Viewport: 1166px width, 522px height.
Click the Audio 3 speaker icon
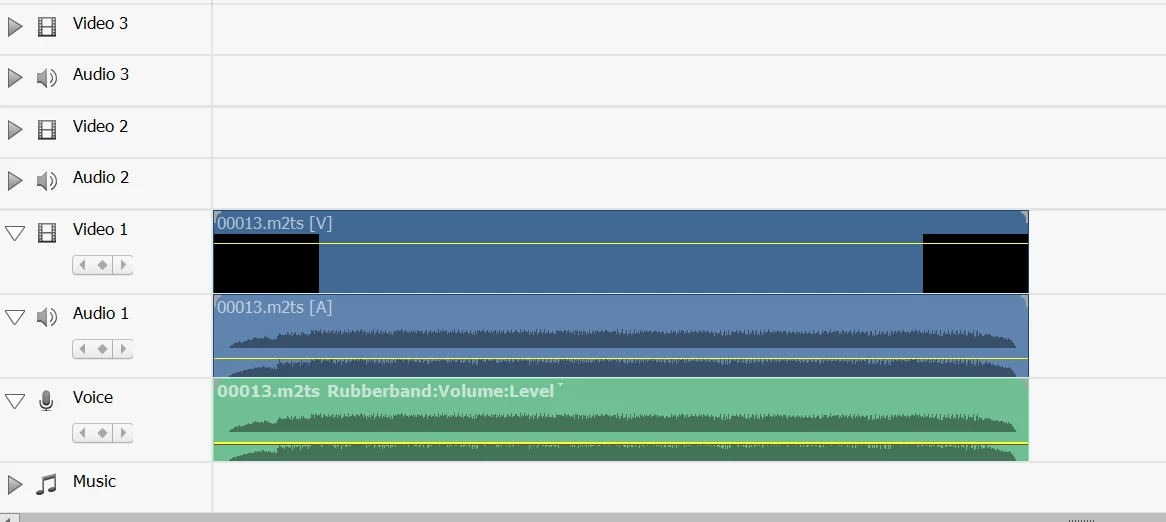(47, 78)
